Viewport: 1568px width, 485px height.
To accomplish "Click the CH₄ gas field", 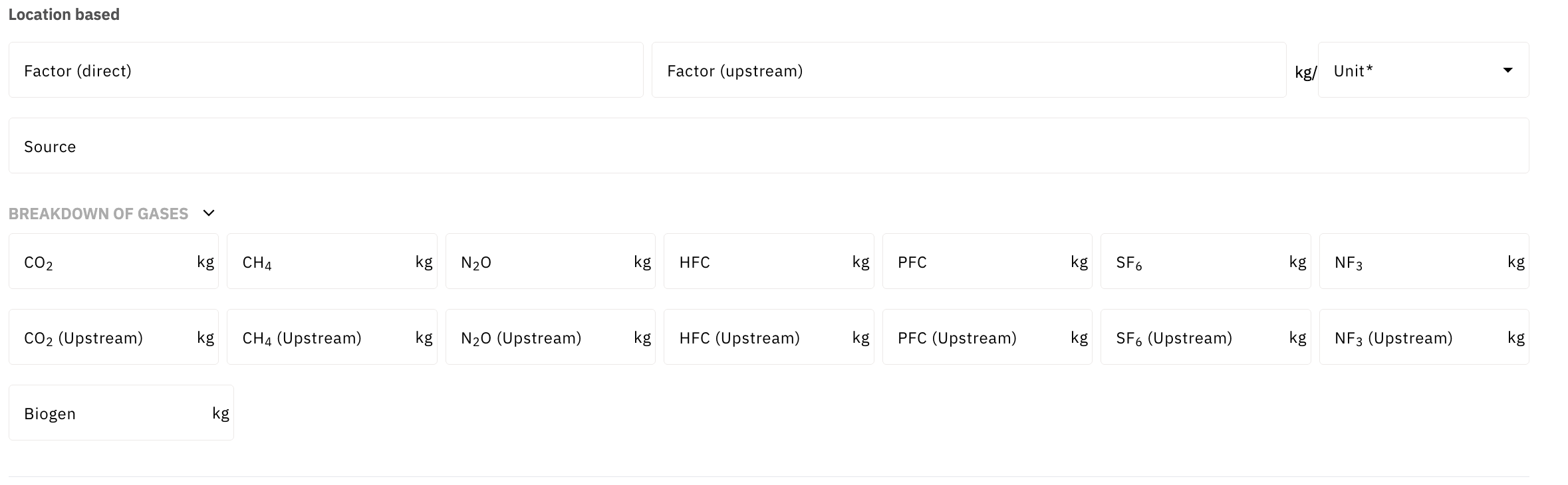I will pyautogui.click(x=325, y=262).
